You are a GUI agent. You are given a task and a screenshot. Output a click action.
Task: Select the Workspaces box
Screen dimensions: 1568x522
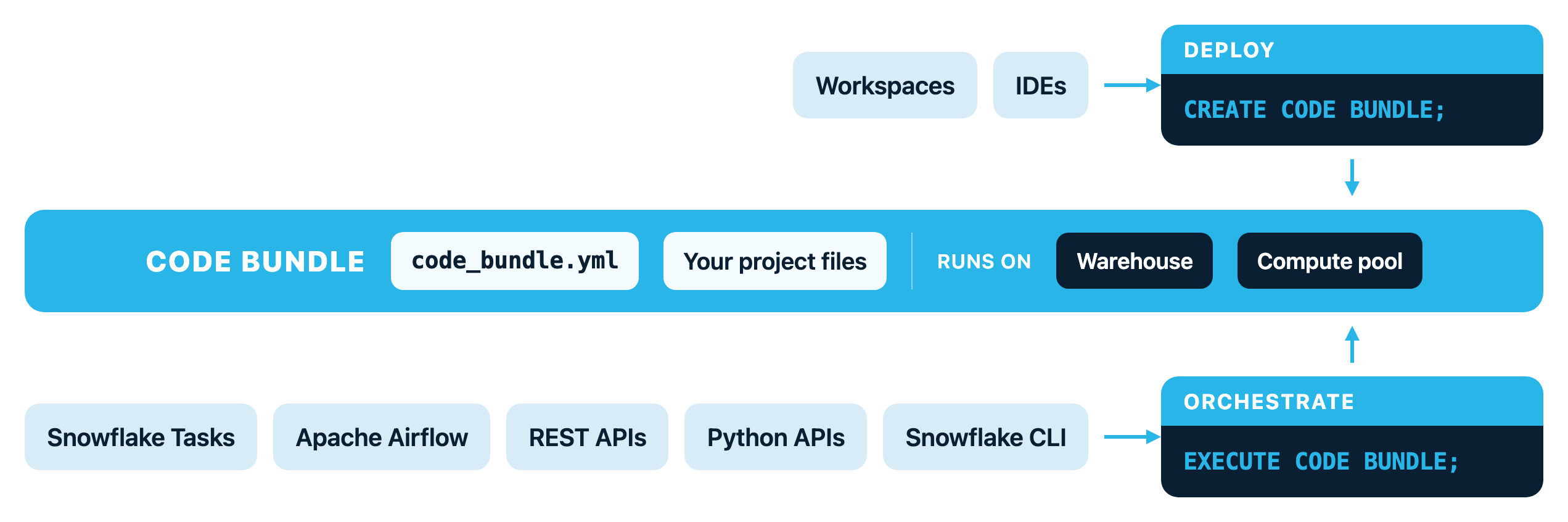(x=885, y=85)
